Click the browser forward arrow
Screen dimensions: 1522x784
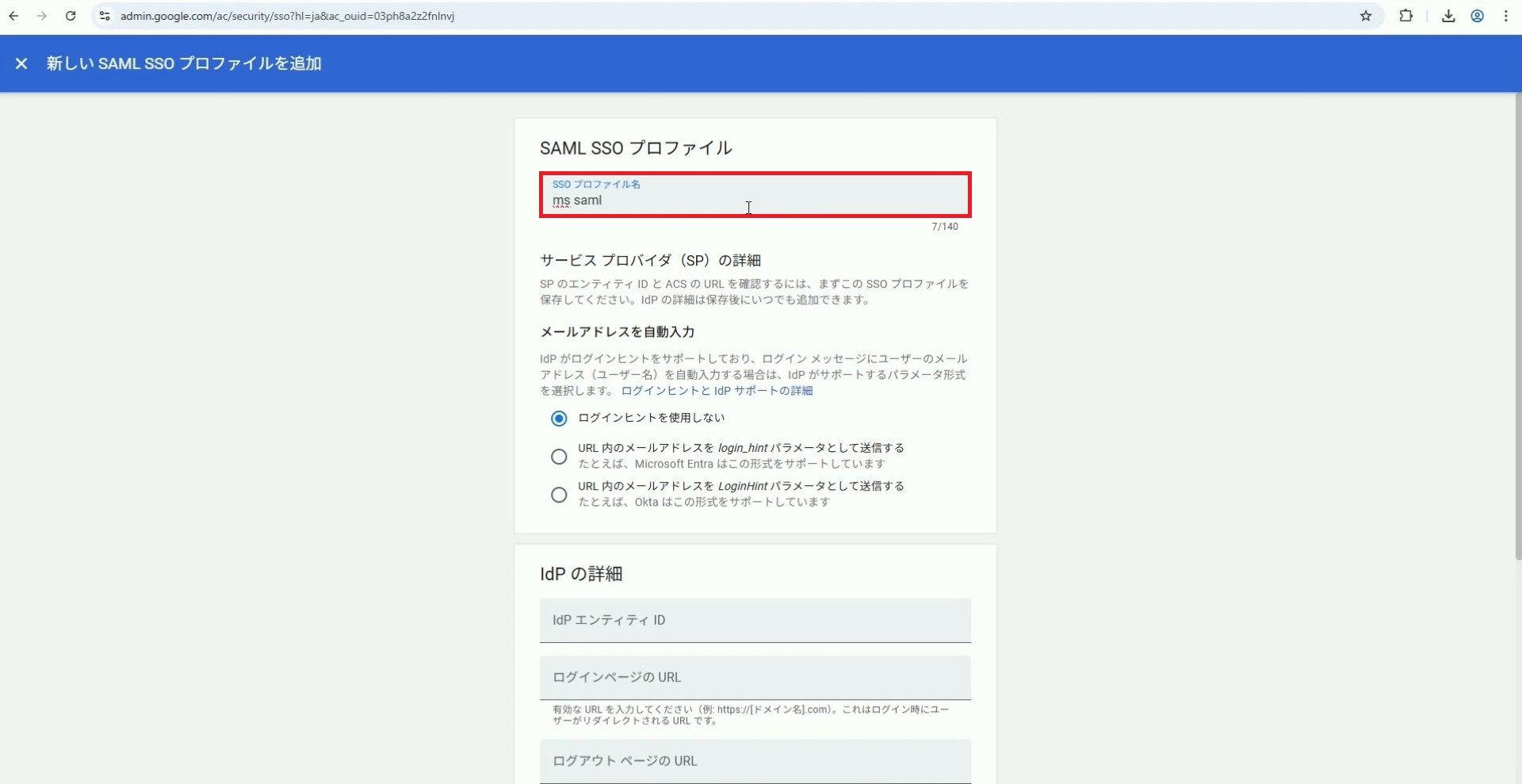[42, 16]
